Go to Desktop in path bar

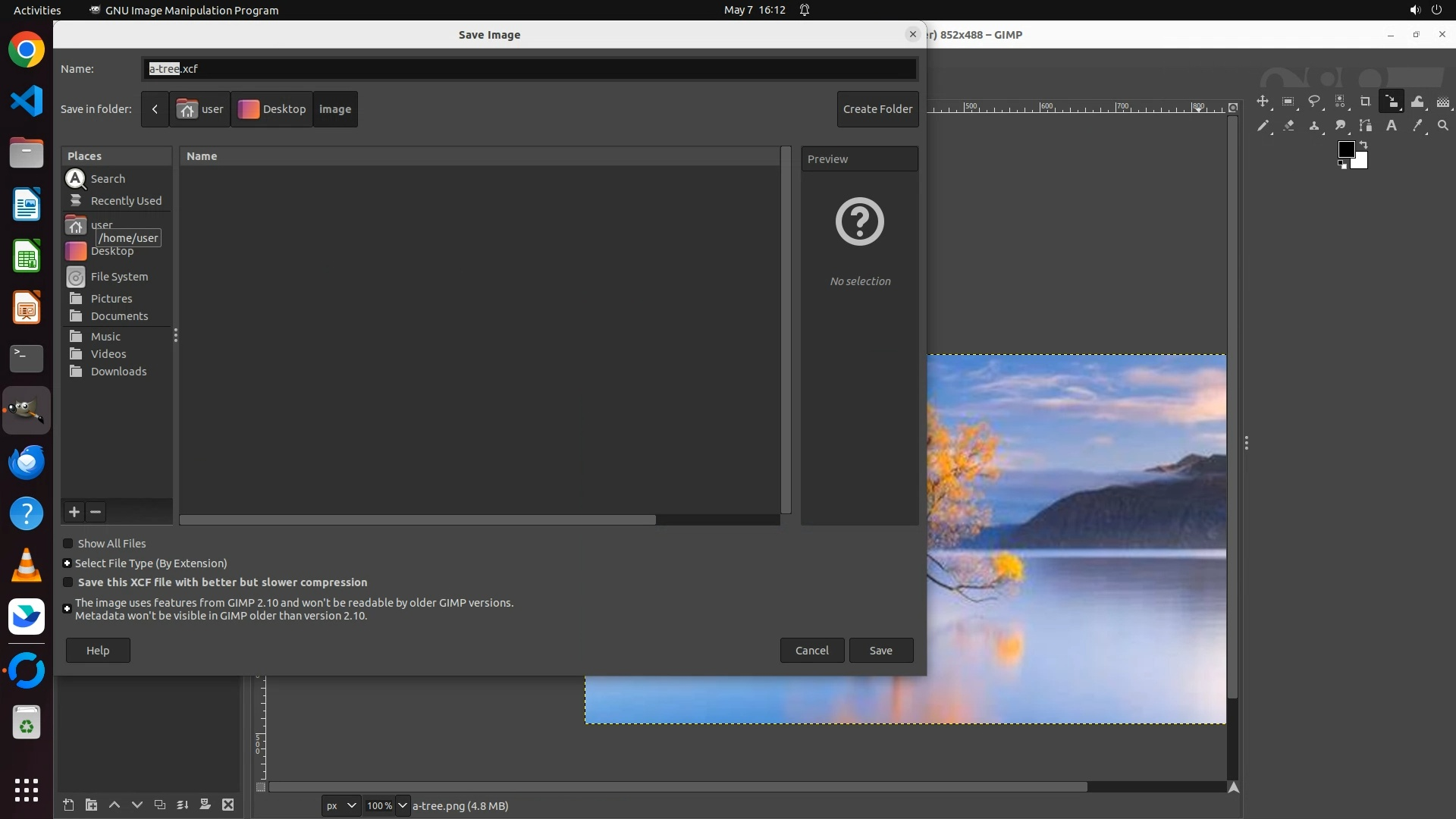coord(272,109)
